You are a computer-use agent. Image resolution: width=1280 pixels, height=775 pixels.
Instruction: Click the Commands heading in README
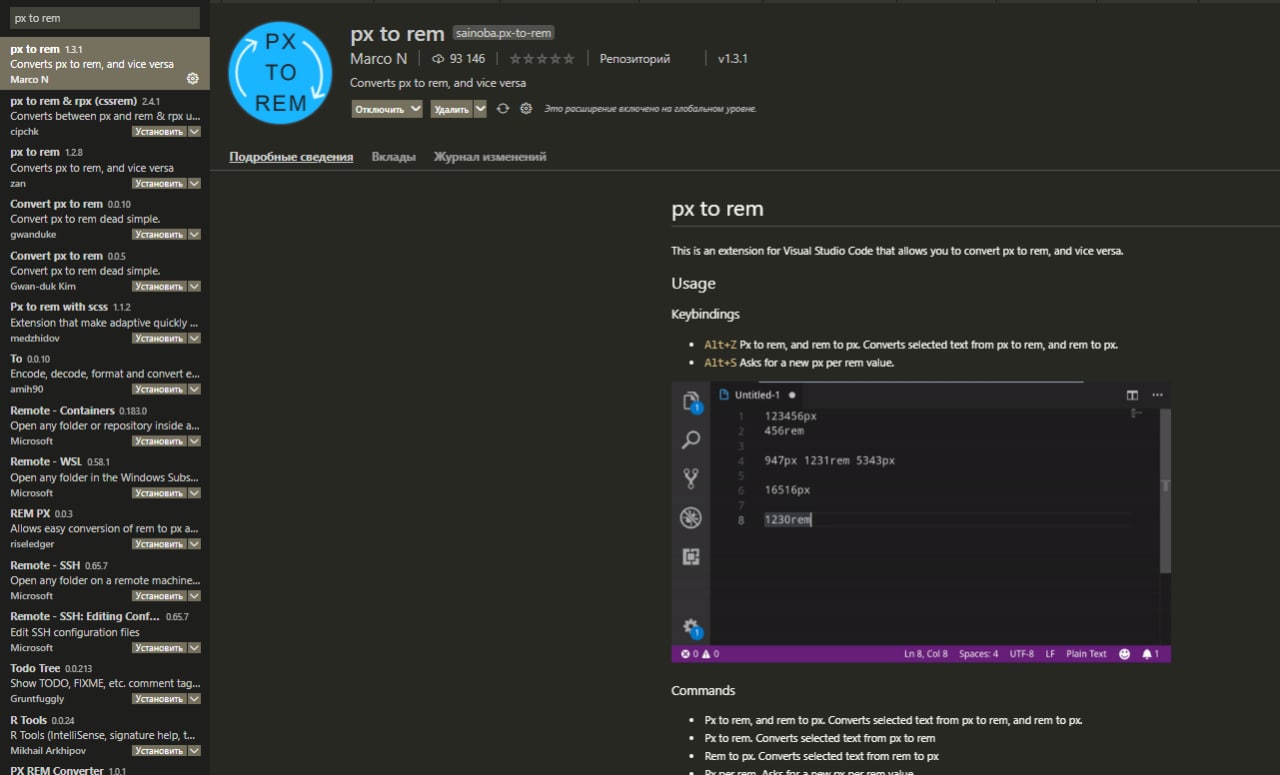pos(703,691)
